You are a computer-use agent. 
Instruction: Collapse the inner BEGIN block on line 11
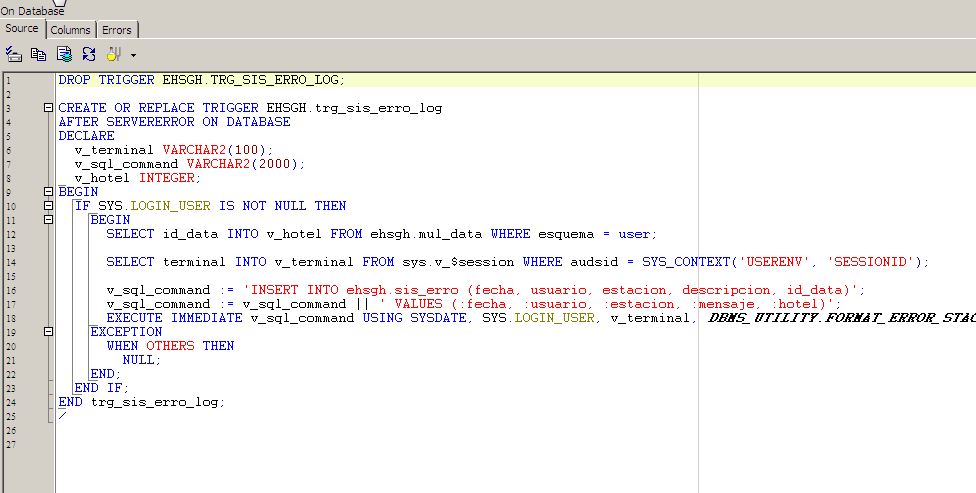point(48,220)
